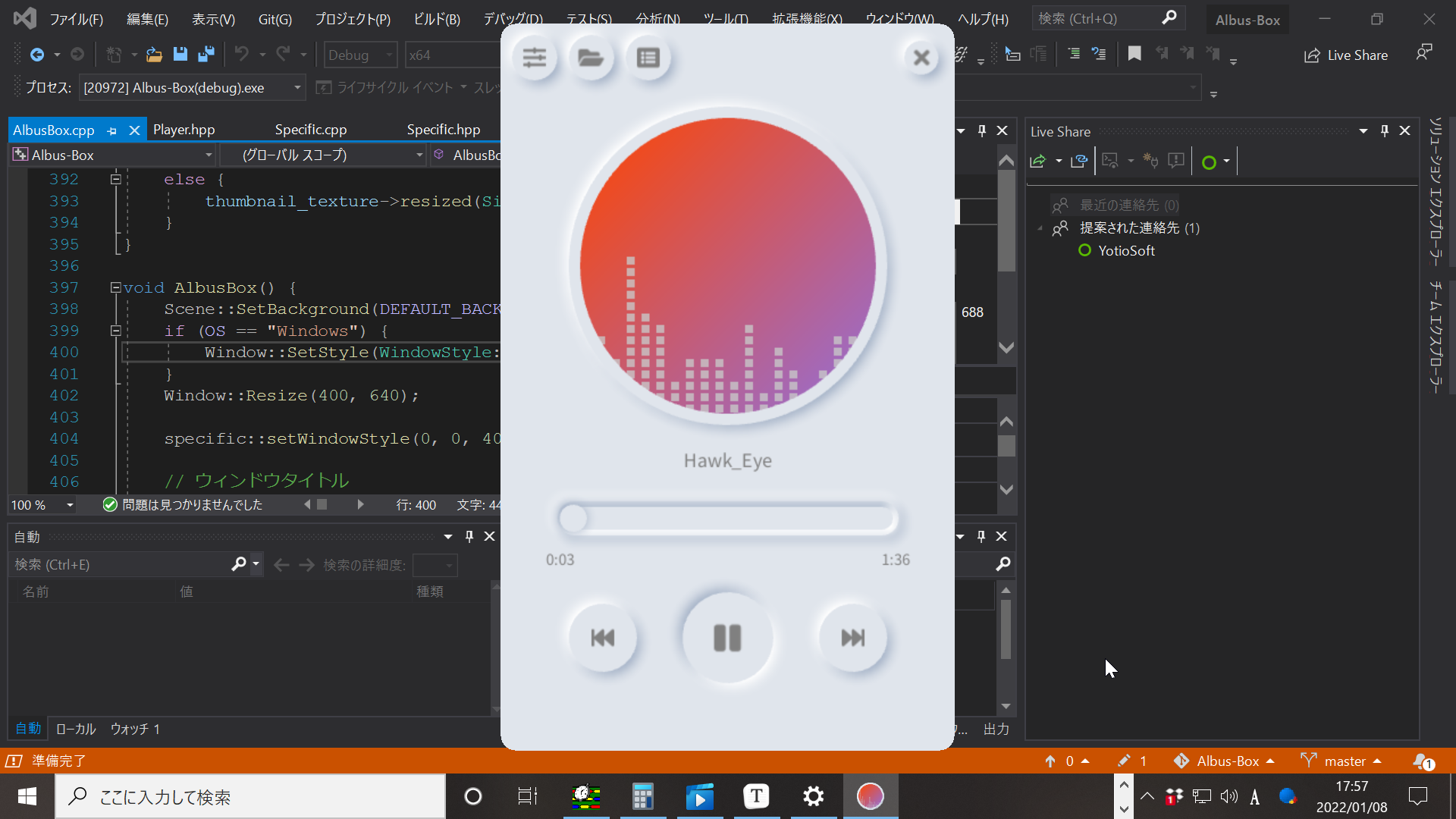Open the Git(G) menu
This screenshot has height=819, width=1456.
point(275,19)
